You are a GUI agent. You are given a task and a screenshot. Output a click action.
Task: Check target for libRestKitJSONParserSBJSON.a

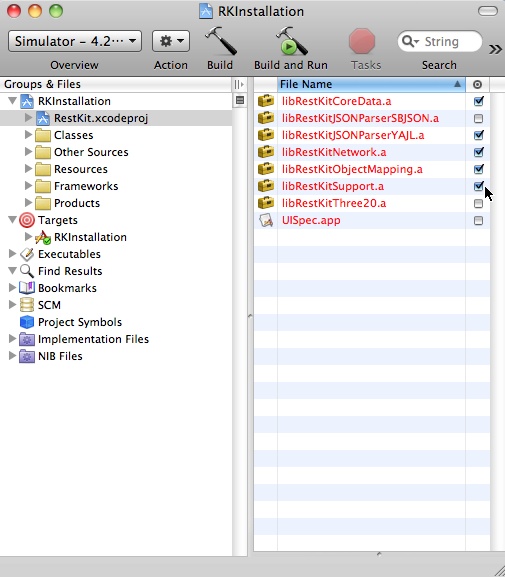coord(478,118)
